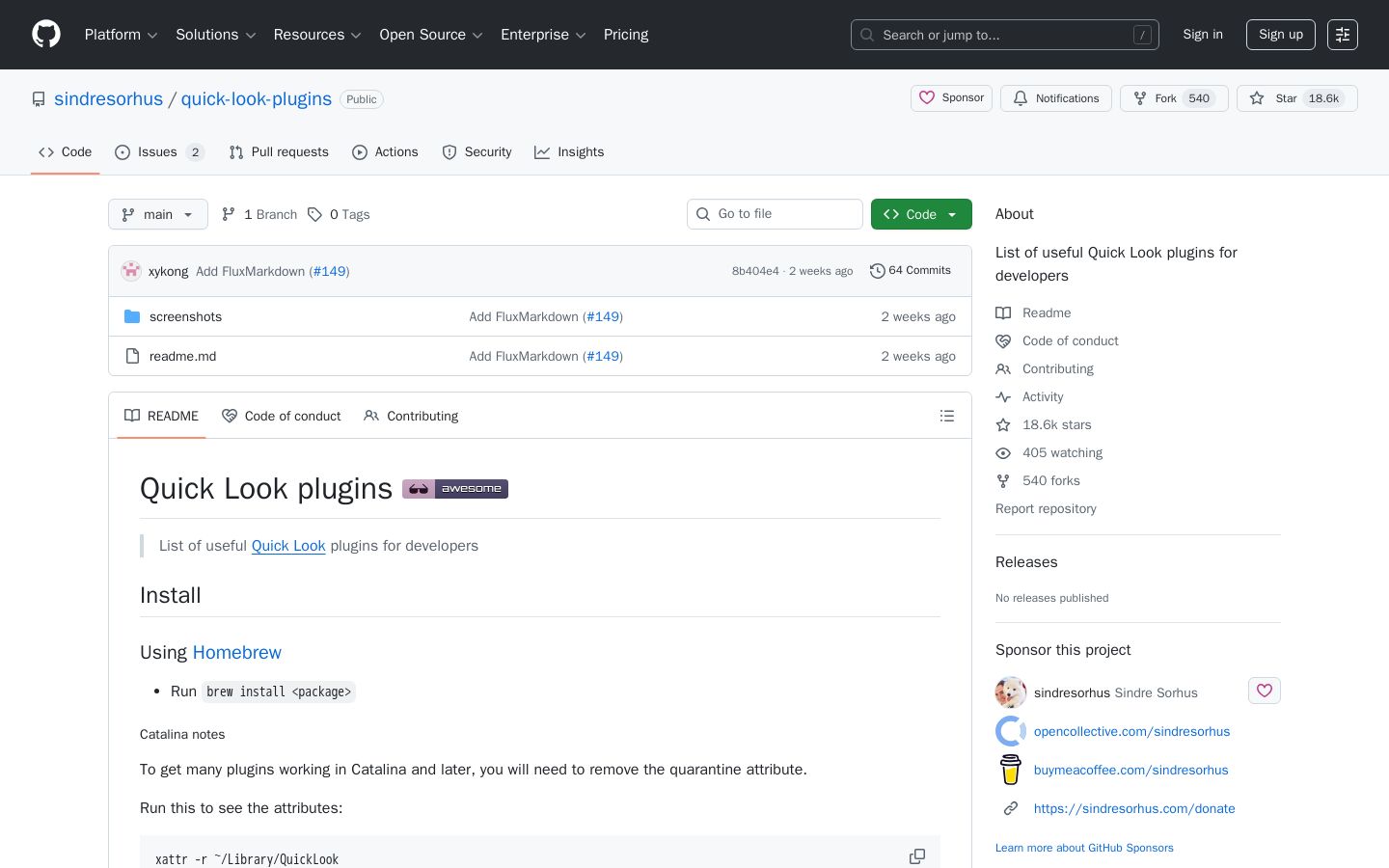
Task: Expand the Resources menu
Action: [317, 35]
